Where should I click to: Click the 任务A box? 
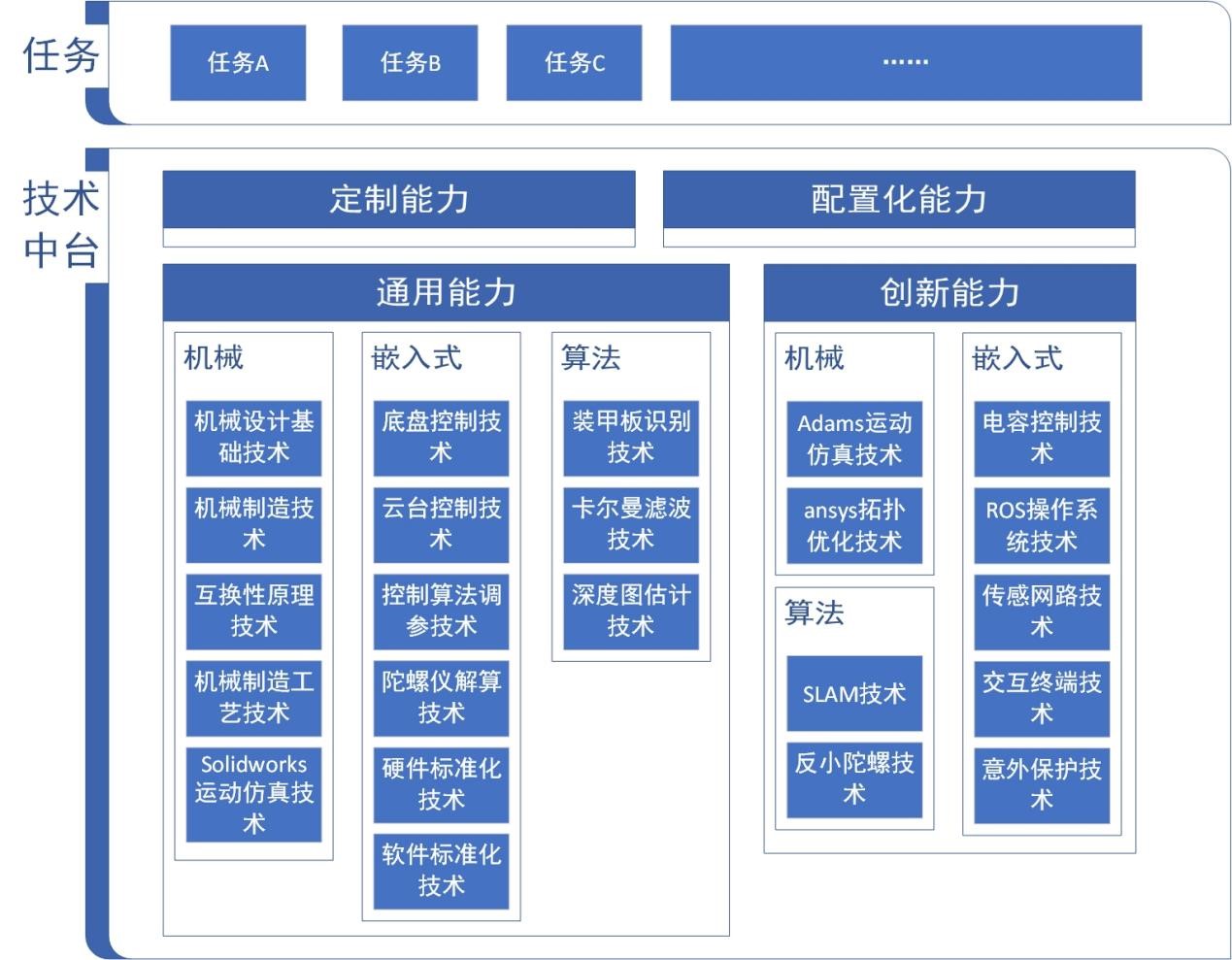238,63
